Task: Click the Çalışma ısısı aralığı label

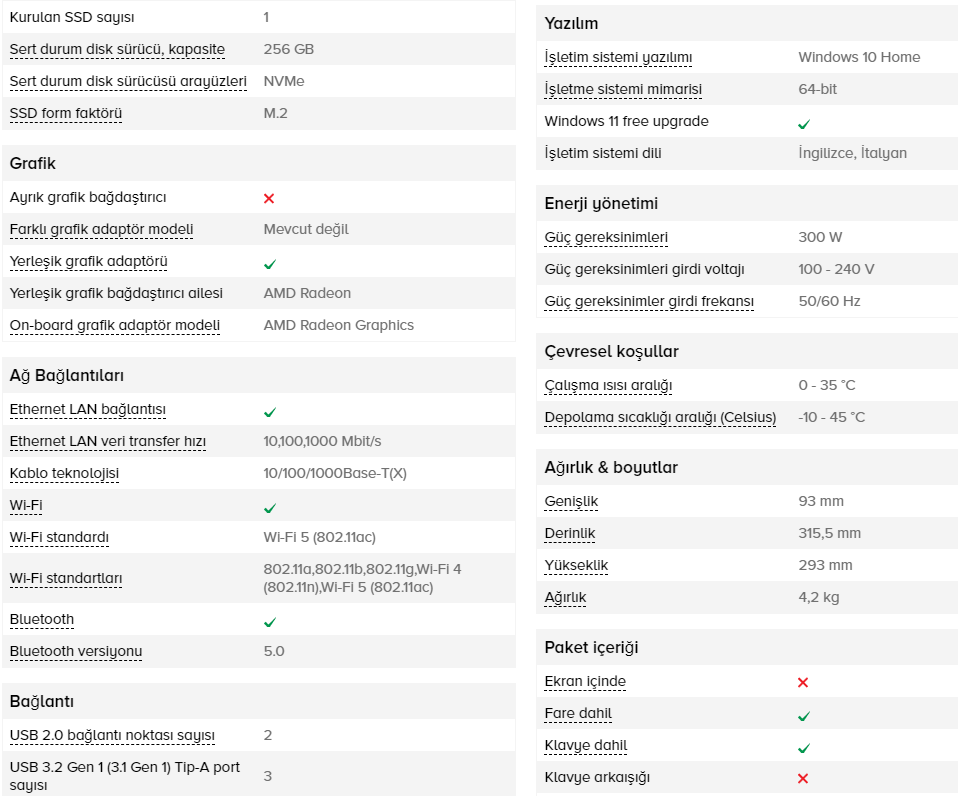Action: coord(608,385)
